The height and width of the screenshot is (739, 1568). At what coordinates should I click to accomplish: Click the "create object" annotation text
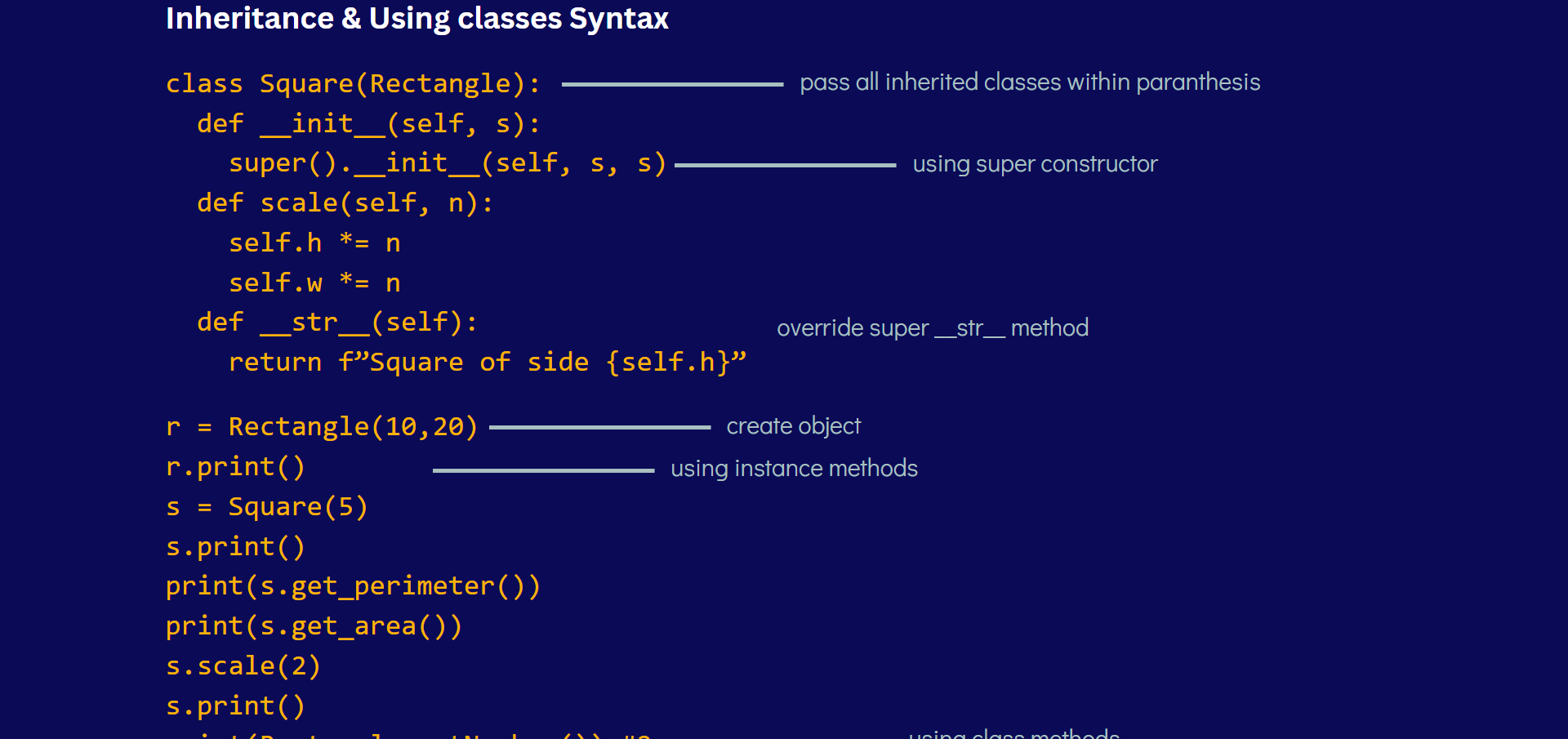pos(793,426)
